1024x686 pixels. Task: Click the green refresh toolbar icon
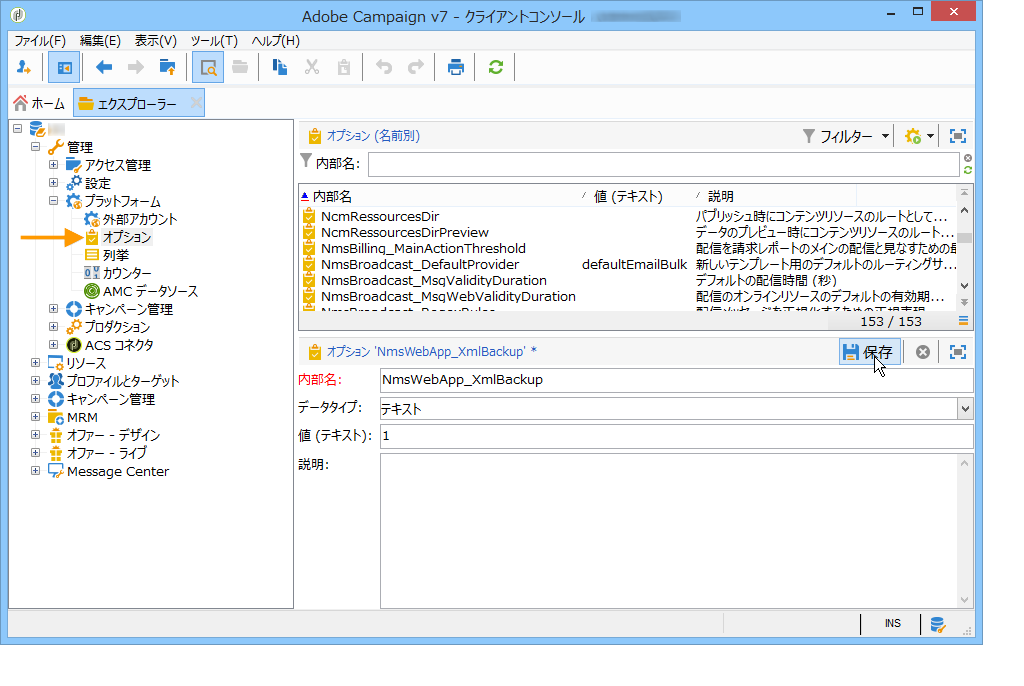click(496, 67)
